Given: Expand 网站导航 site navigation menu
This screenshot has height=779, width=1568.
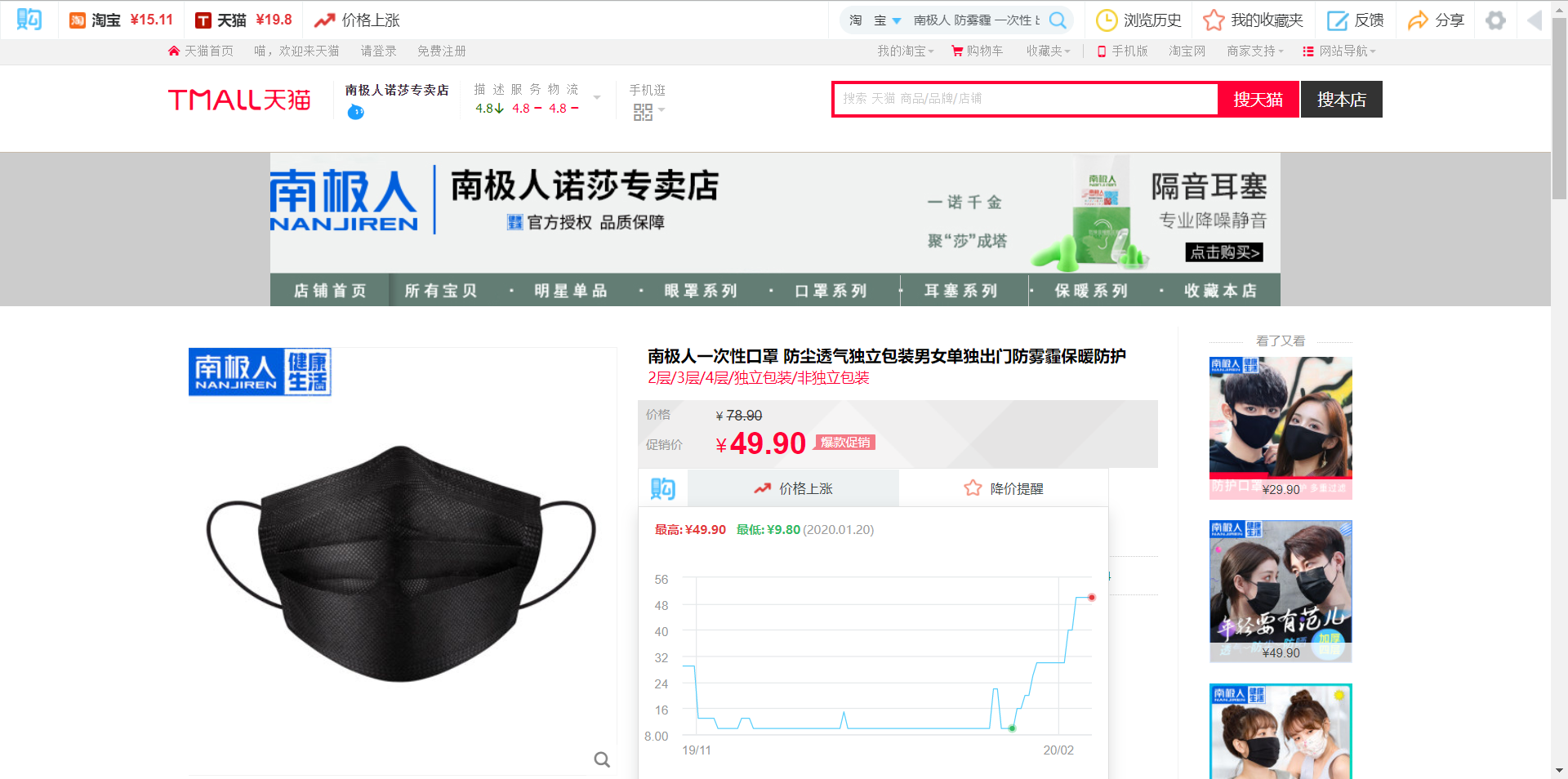Looking at the screenshot, I should (1339, 51).
